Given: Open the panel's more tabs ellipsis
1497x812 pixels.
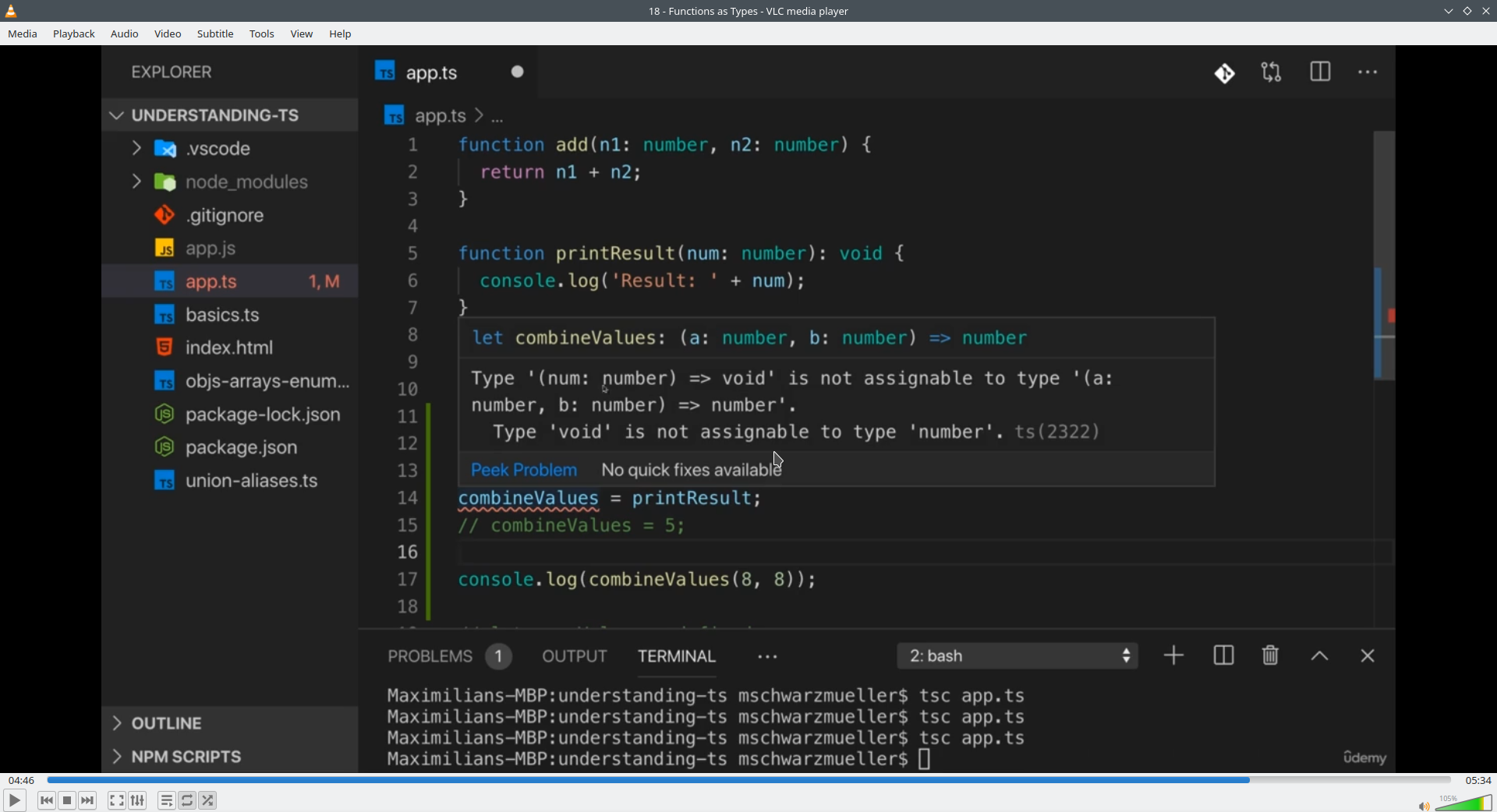Looking at the screenshot, I should click(x=768, y=657).
